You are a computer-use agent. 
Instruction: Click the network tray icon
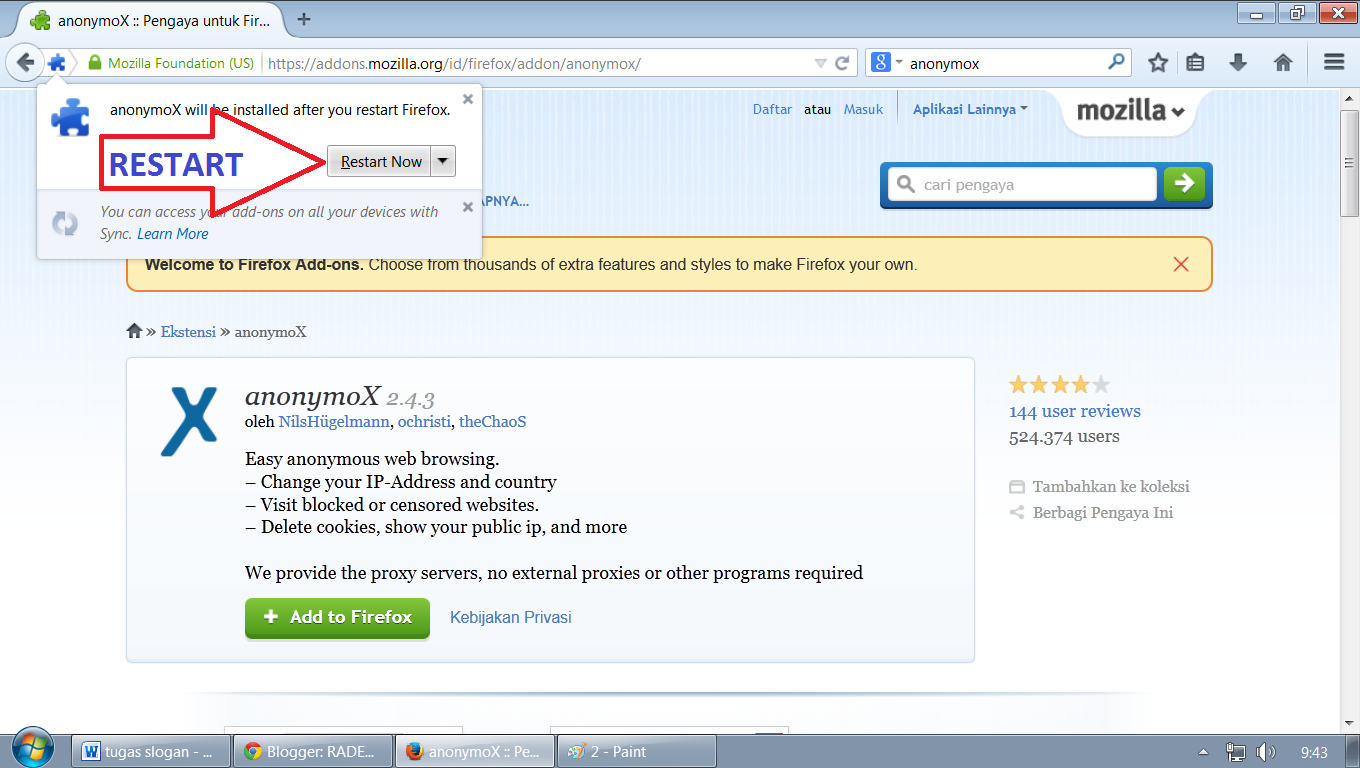tap(1236, 752)
